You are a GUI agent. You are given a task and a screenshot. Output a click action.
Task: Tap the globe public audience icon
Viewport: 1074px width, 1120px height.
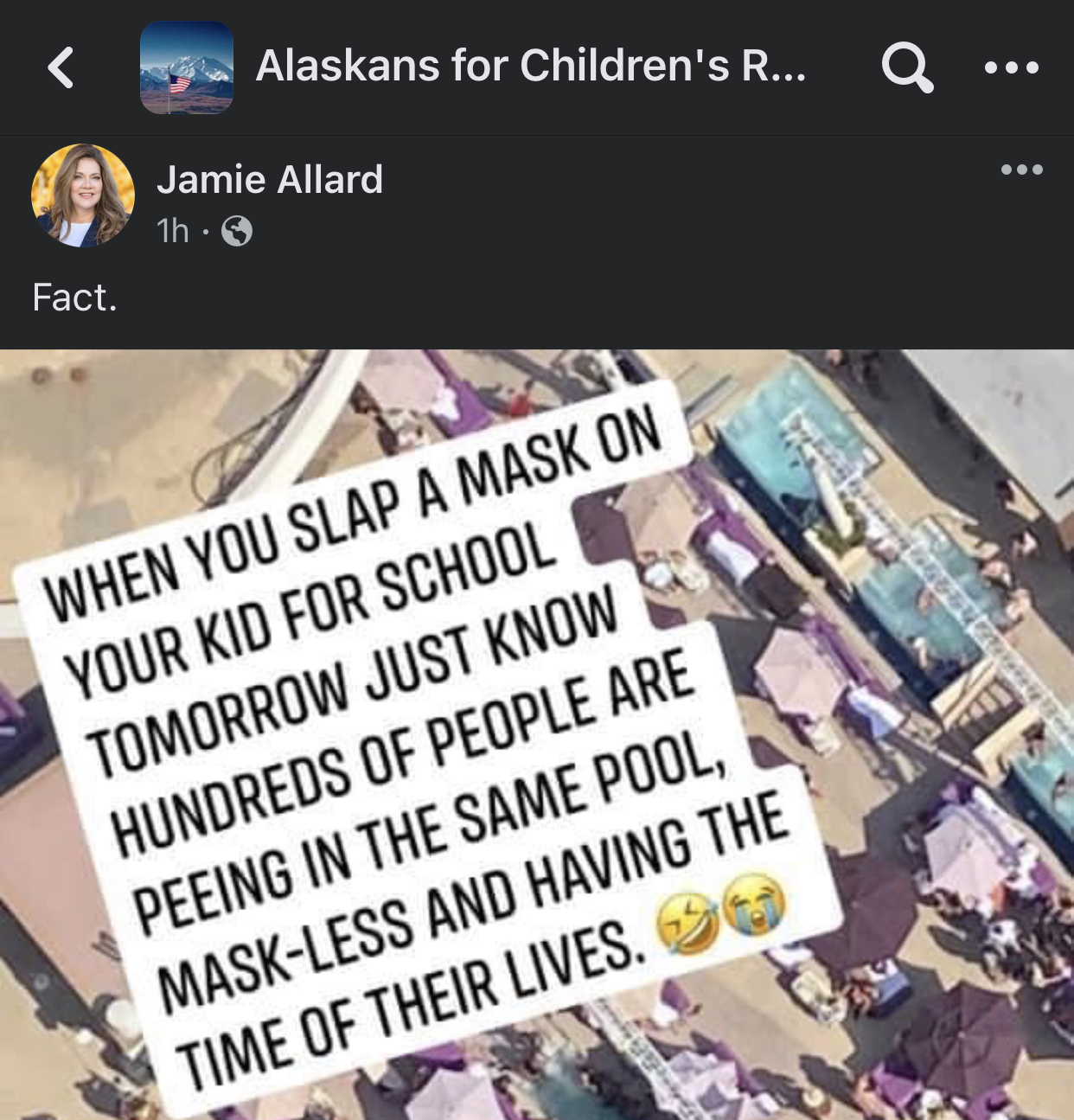pos(237,231)
